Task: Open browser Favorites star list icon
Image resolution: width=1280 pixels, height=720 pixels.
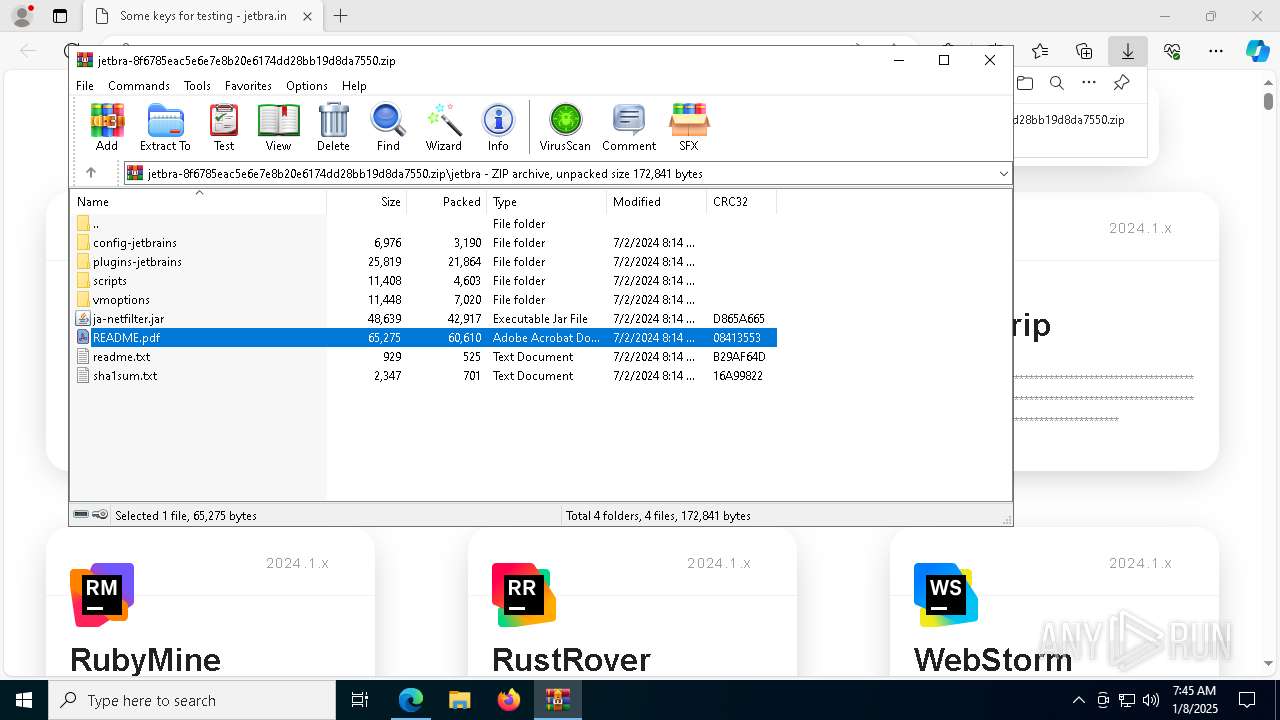Action: pyautogui.click(x=1040, y=51)
